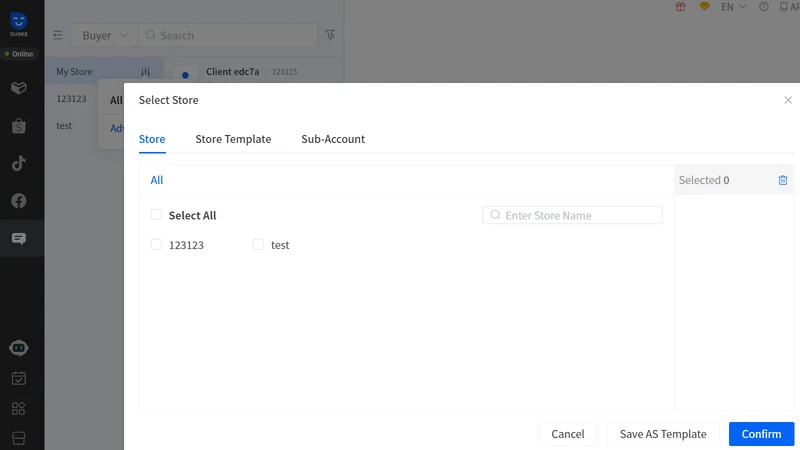Click the Confirm button
This screenshot has width=800, height=450.
761,434
